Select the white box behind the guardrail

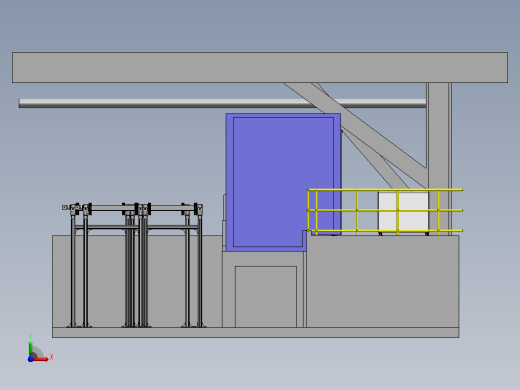tap(403, 211)
